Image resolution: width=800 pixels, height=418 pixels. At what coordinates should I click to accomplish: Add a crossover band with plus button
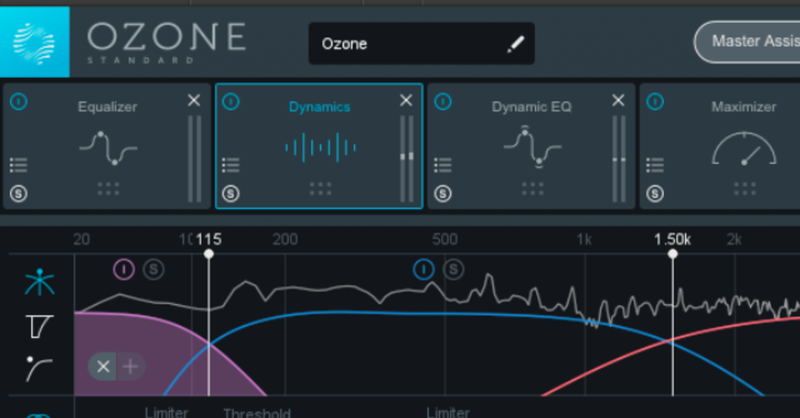[131, 366]
